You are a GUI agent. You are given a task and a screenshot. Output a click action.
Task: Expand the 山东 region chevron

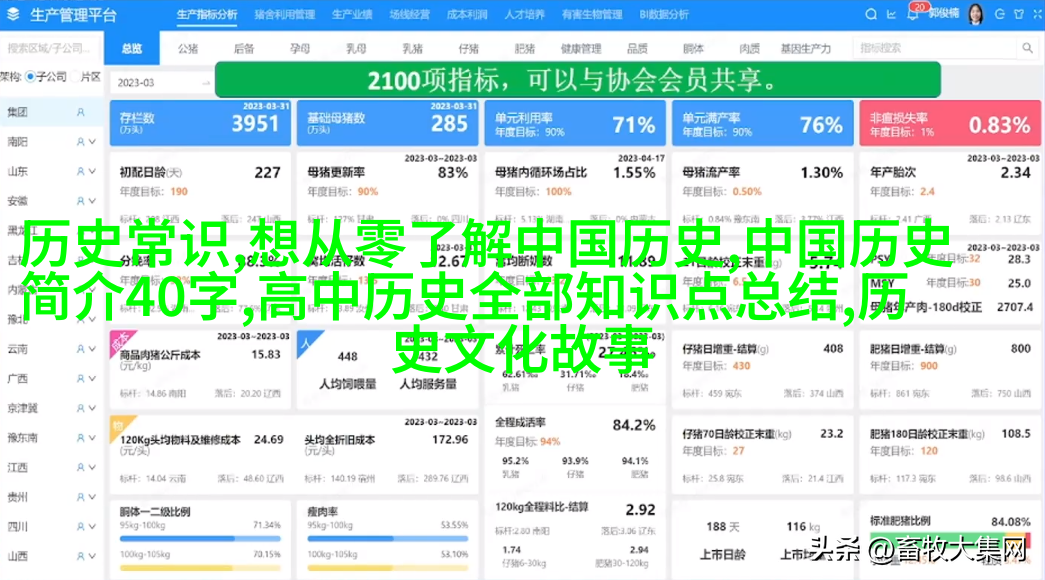pyautogui.click(x=92, y=171)
